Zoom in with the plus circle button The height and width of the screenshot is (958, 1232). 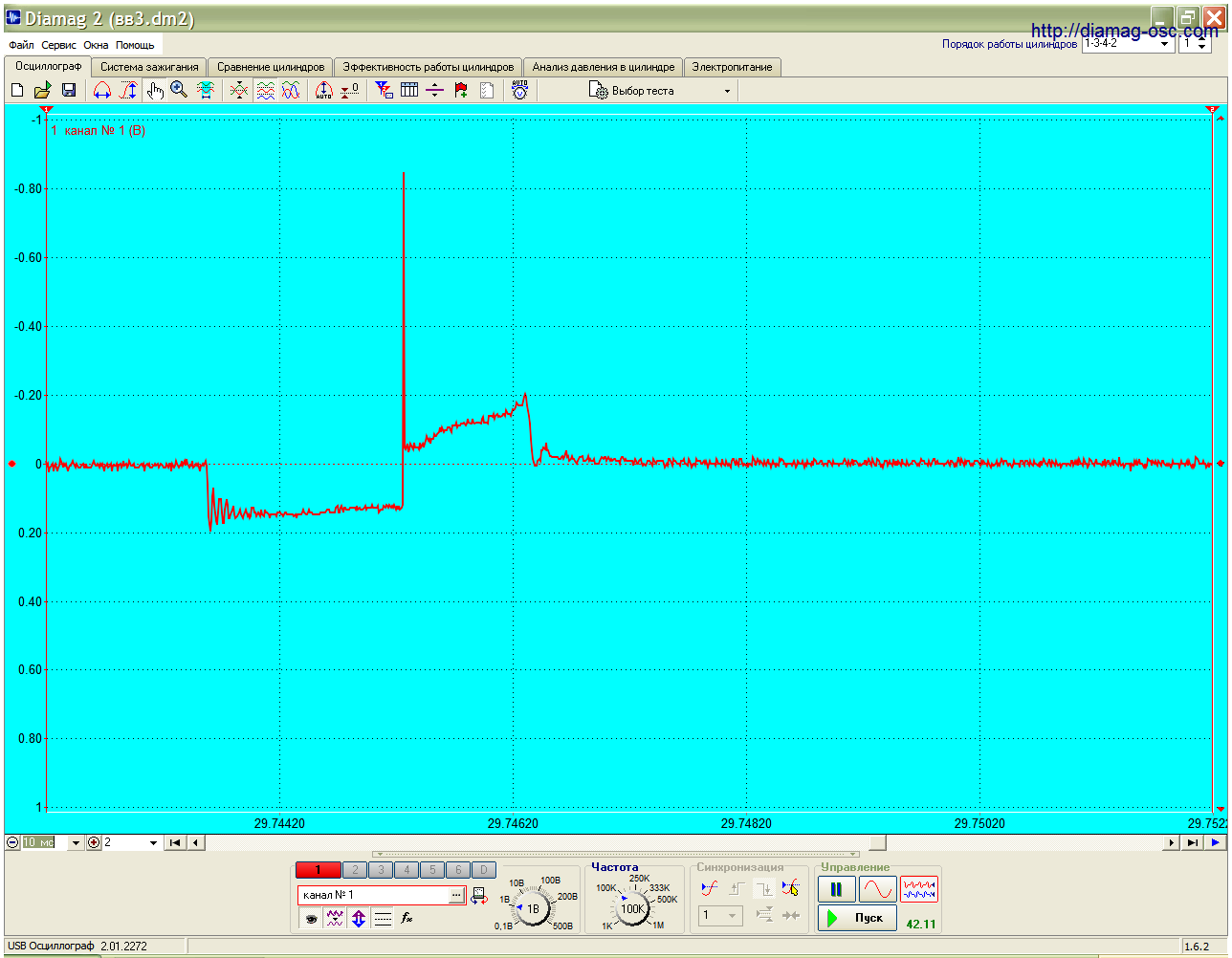94,842
